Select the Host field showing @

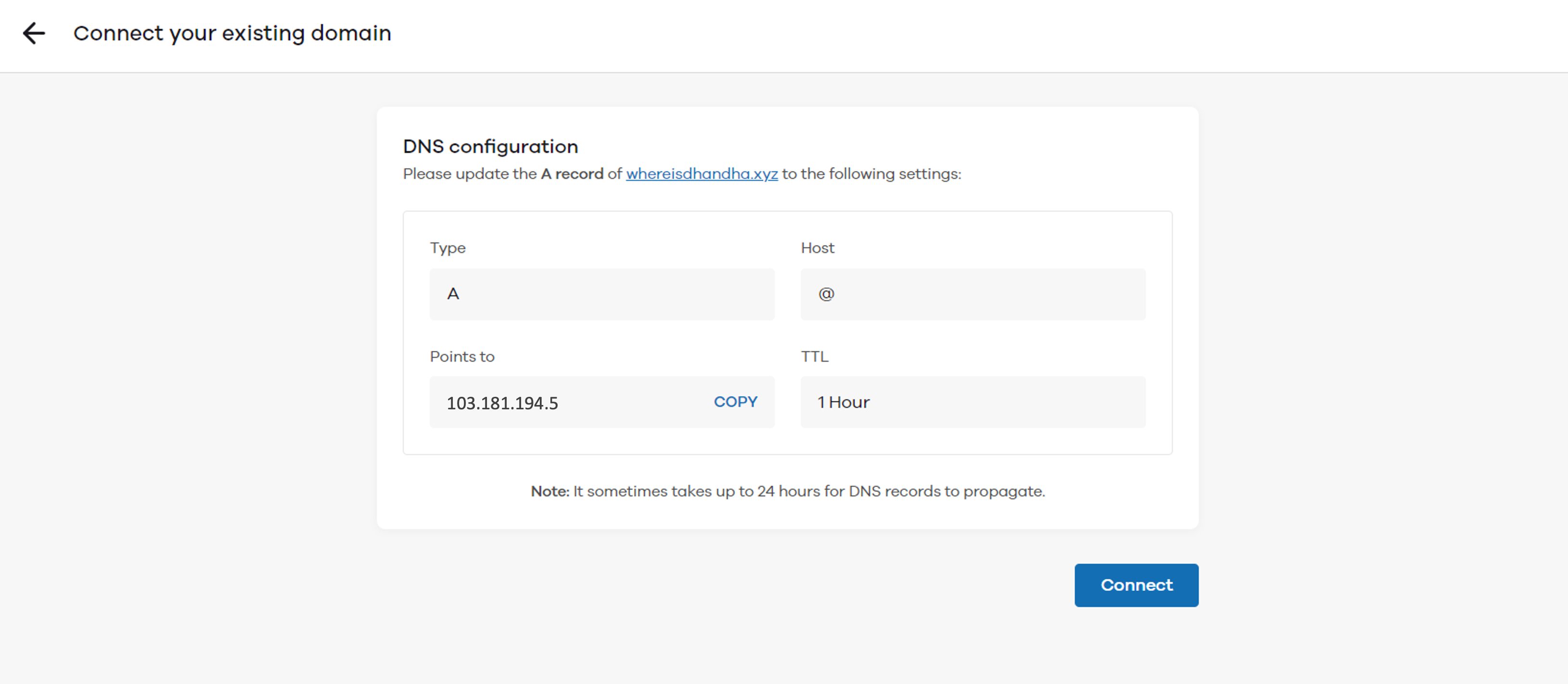(x=973, y=294)
